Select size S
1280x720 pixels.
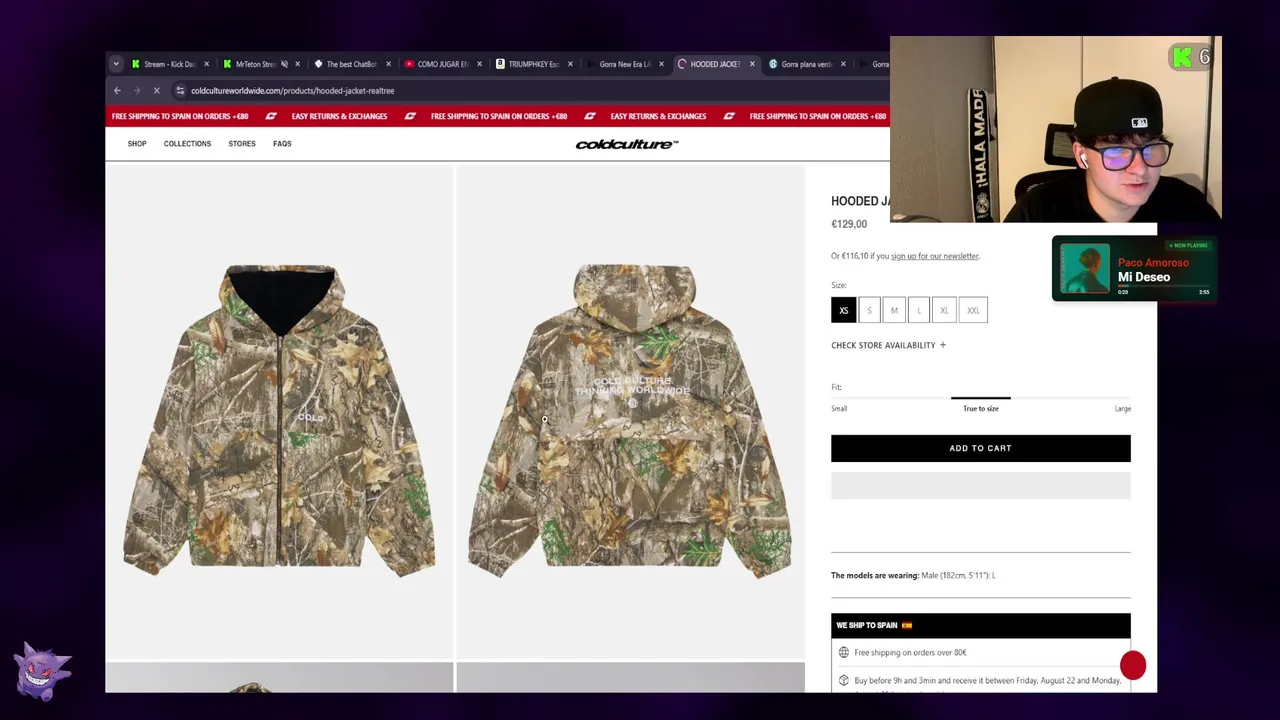click(x=869, y=310)
